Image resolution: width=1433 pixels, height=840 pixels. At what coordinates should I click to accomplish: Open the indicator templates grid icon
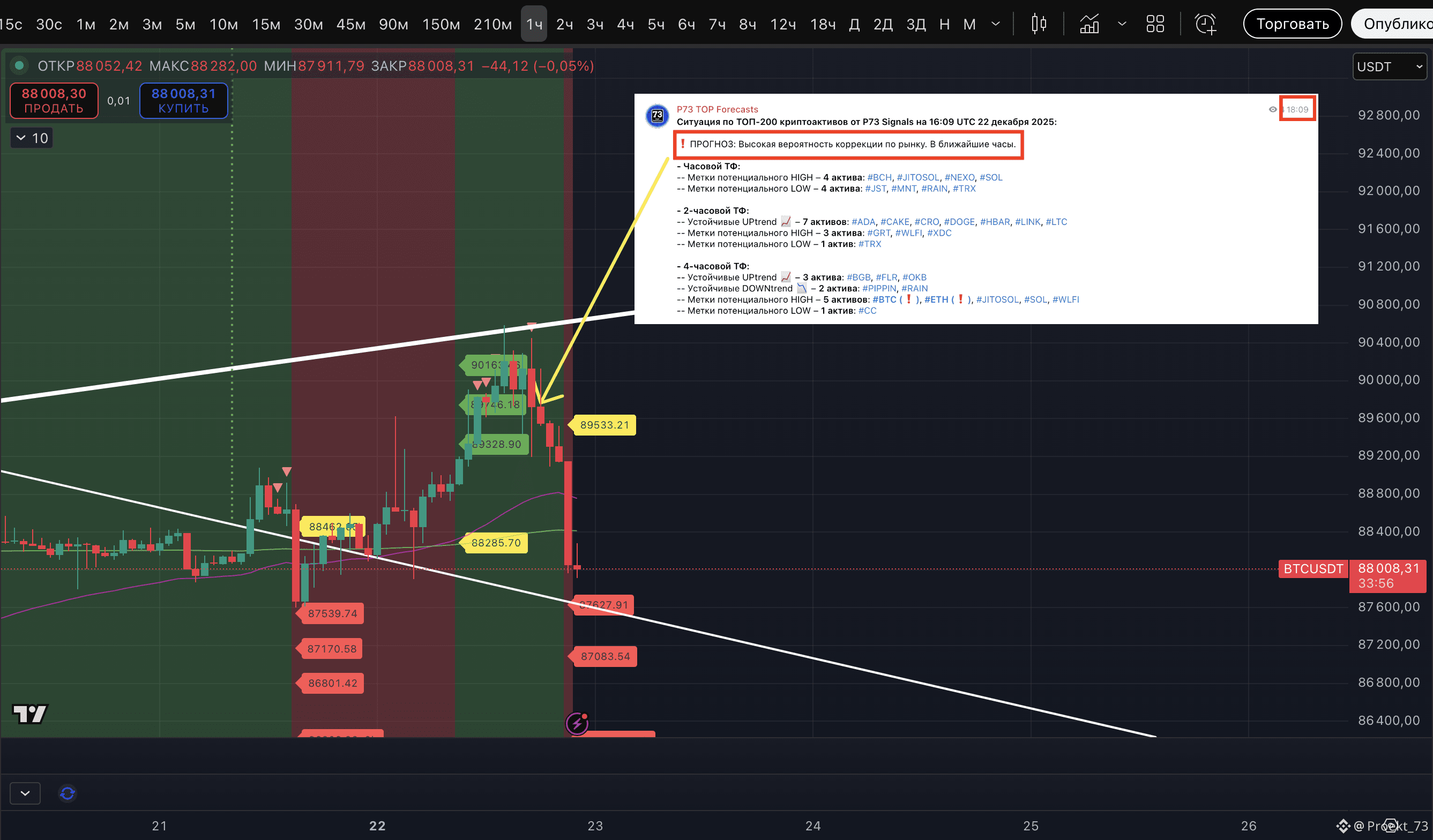[1155, 24]
